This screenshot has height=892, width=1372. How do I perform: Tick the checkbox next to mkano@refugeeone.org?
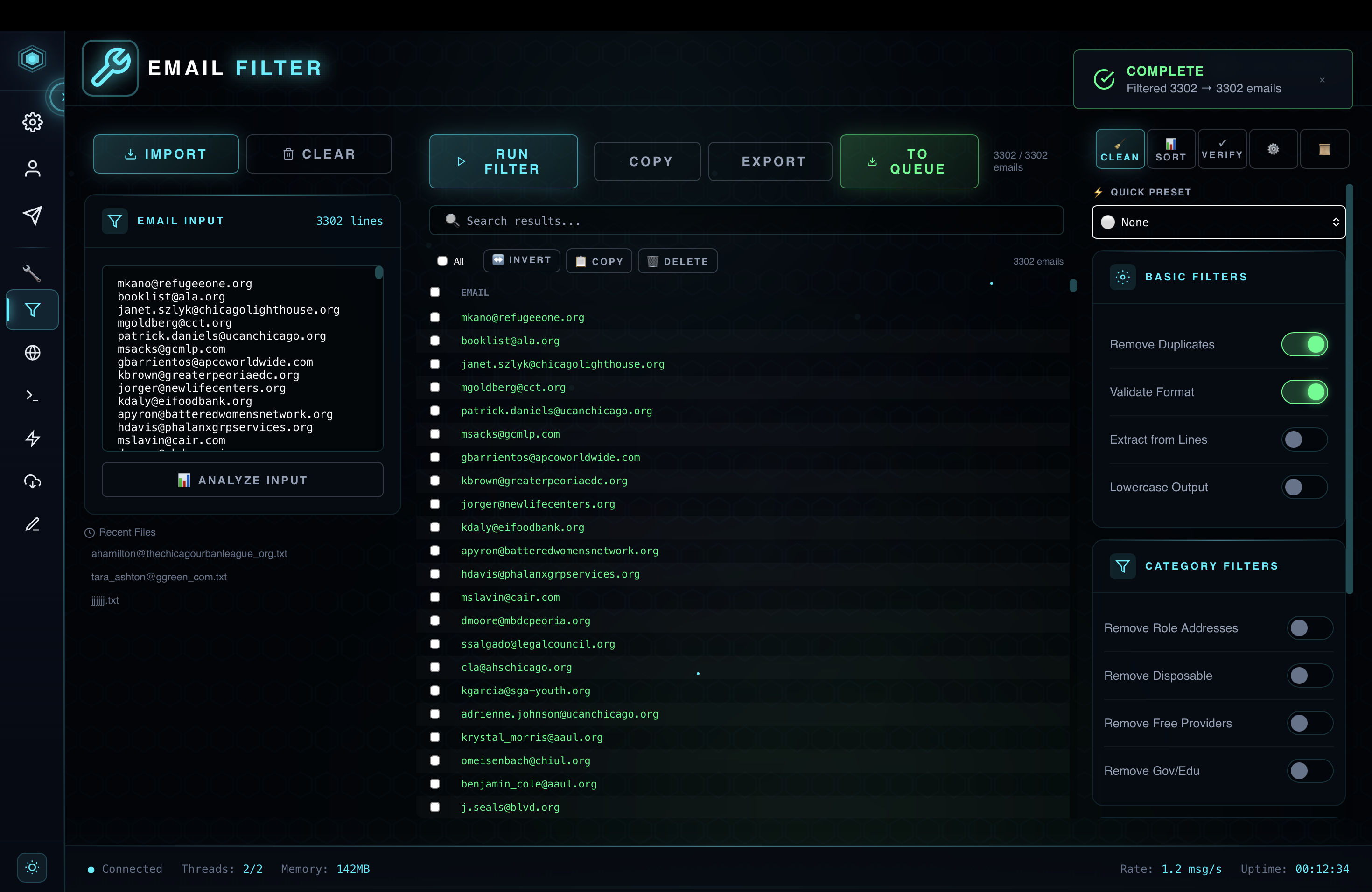[x=435, y=318]
